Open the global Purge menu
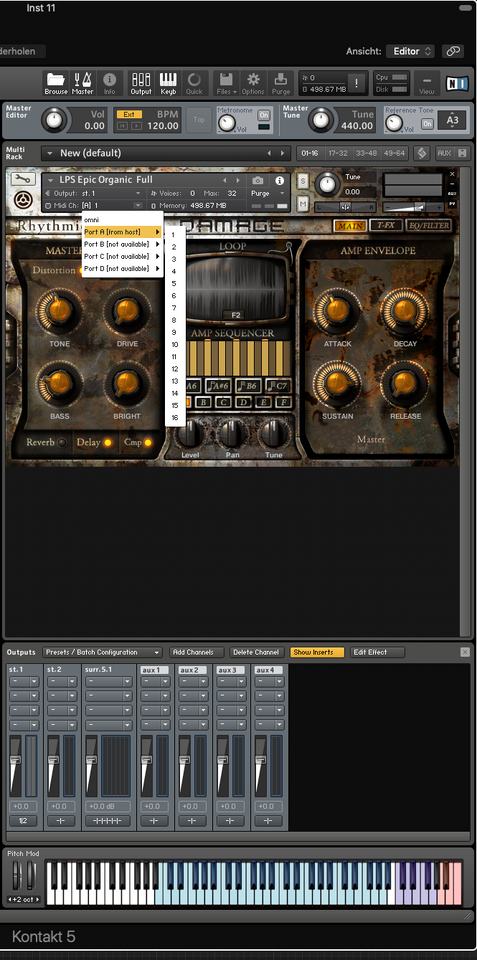The width and height of the screenshot is (477, 960). click(280, 83)
